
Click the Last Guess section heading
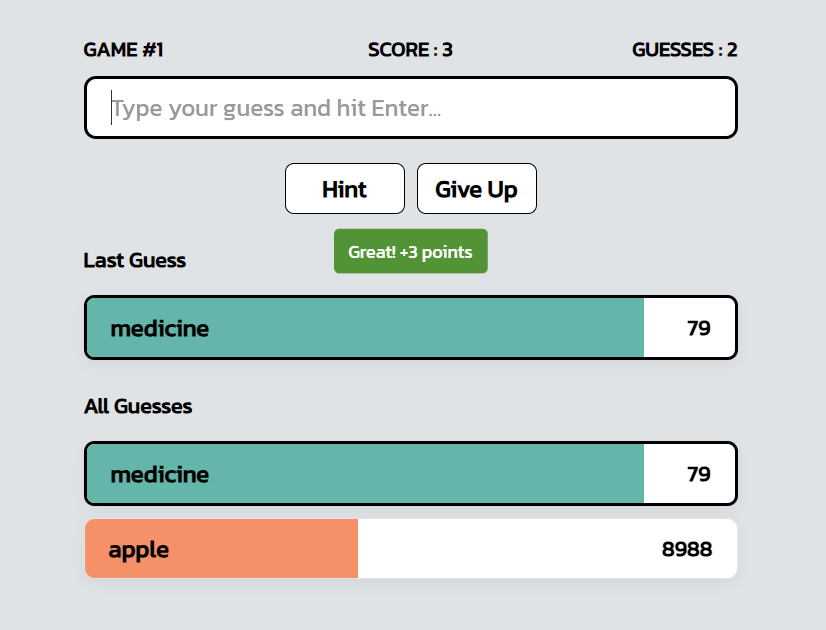click(x=134, y=260)
